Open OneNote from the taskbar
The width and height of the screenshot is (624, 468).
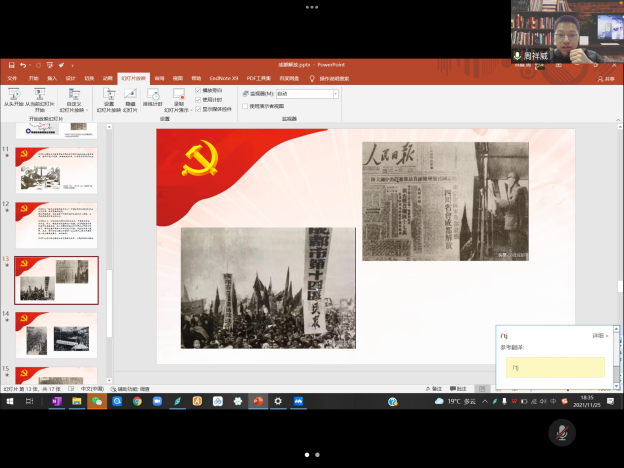tap(57, 402)
